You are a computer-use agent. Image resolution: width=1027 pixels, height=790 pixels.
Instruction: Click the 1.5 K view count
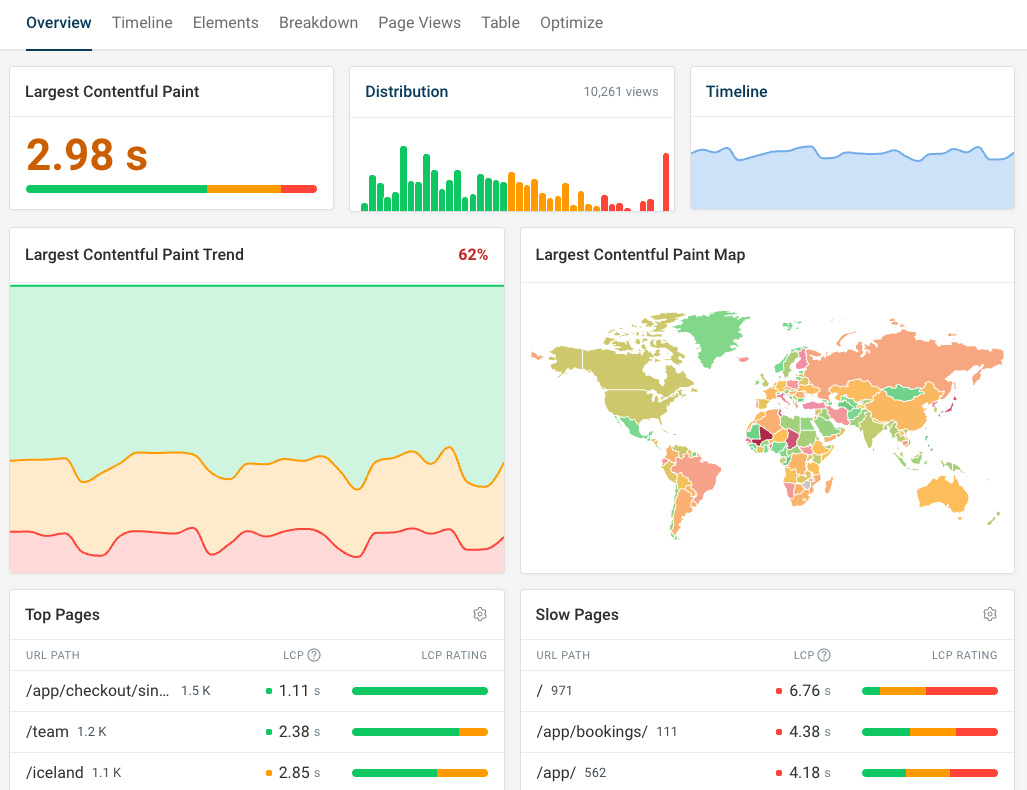click(x=196, y=691)
